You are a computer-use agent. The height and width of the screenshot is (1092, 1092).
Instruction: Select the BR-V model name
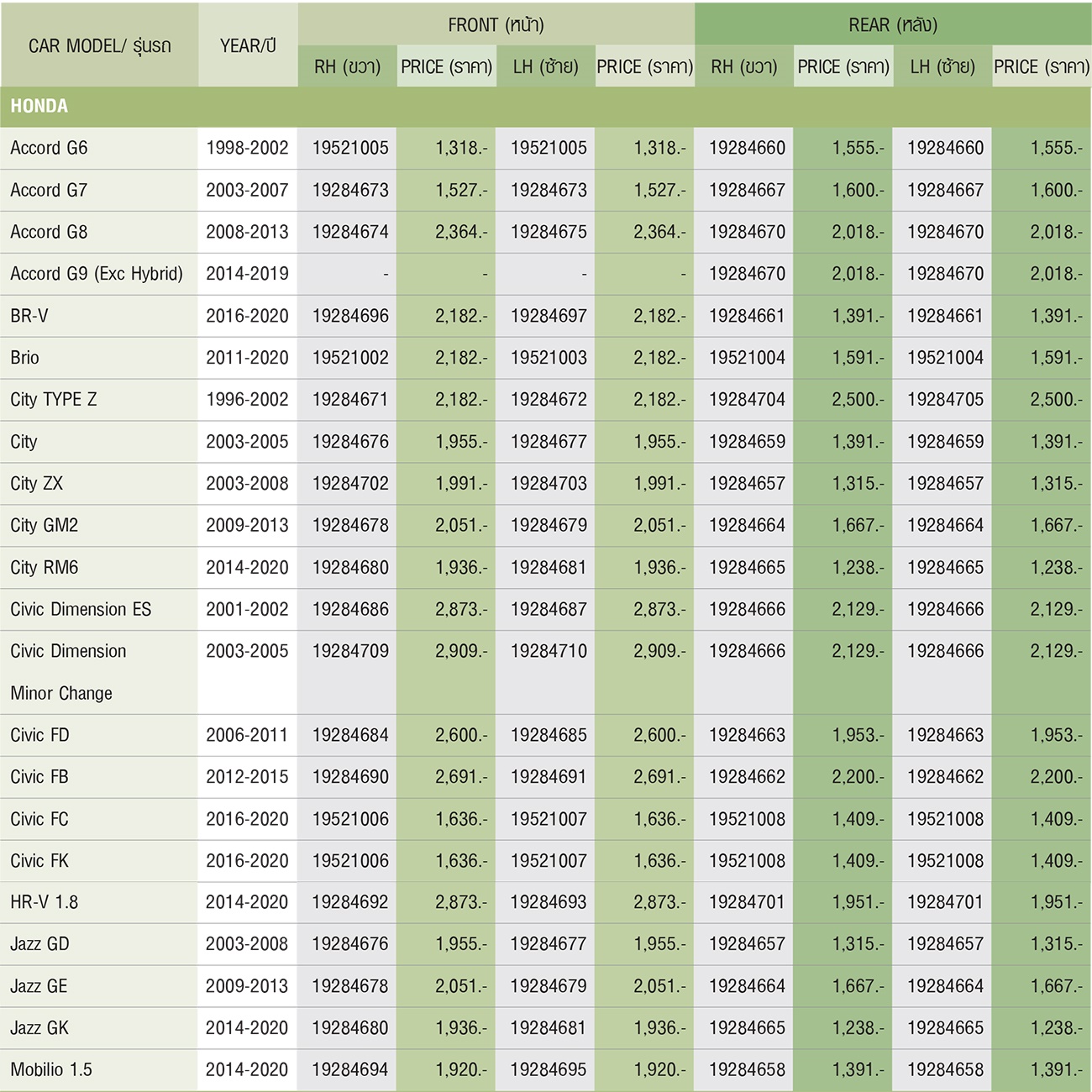point(29,316)
